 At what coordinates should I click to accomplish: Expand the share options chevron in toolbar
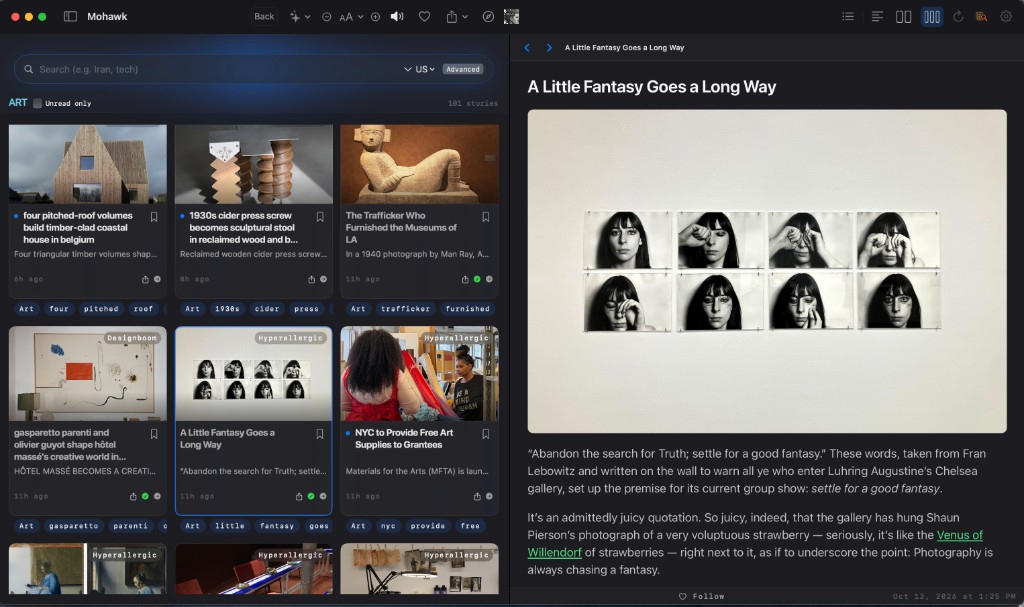(465, 17)
